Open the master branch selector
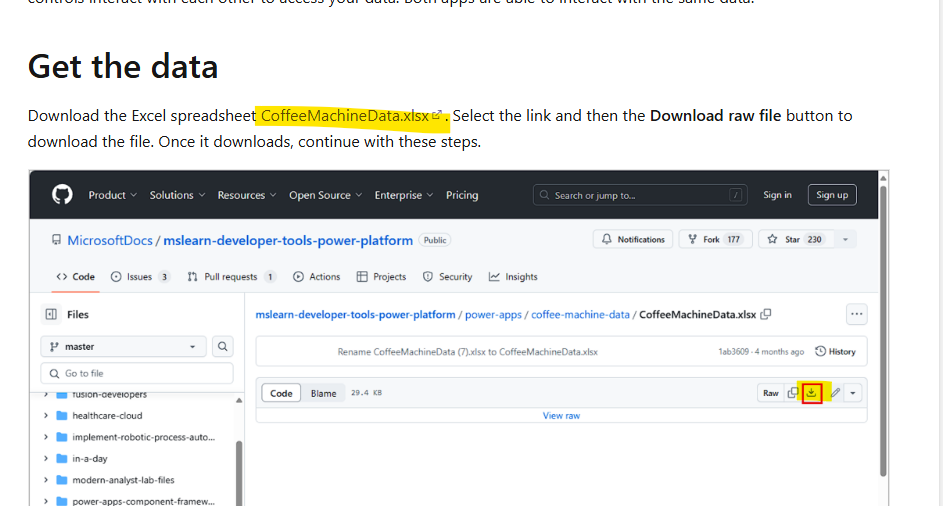Screen dimensions: 943x506 [x=123, y=347]
